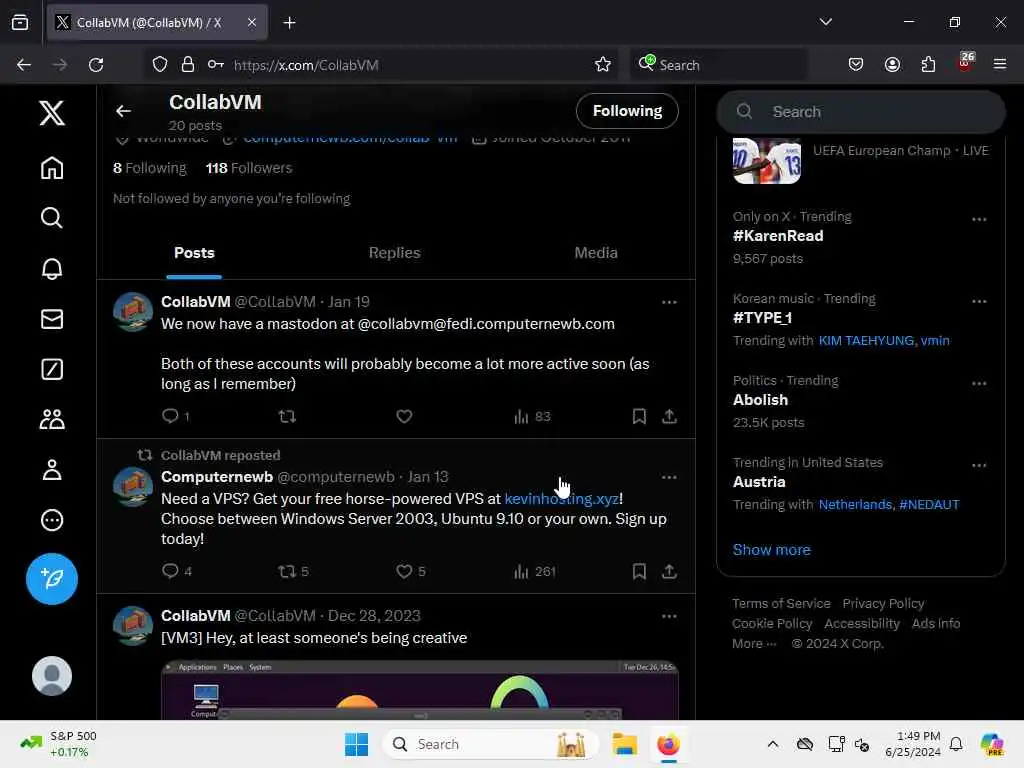Open File Explorer from taskbar

(624, 744)
